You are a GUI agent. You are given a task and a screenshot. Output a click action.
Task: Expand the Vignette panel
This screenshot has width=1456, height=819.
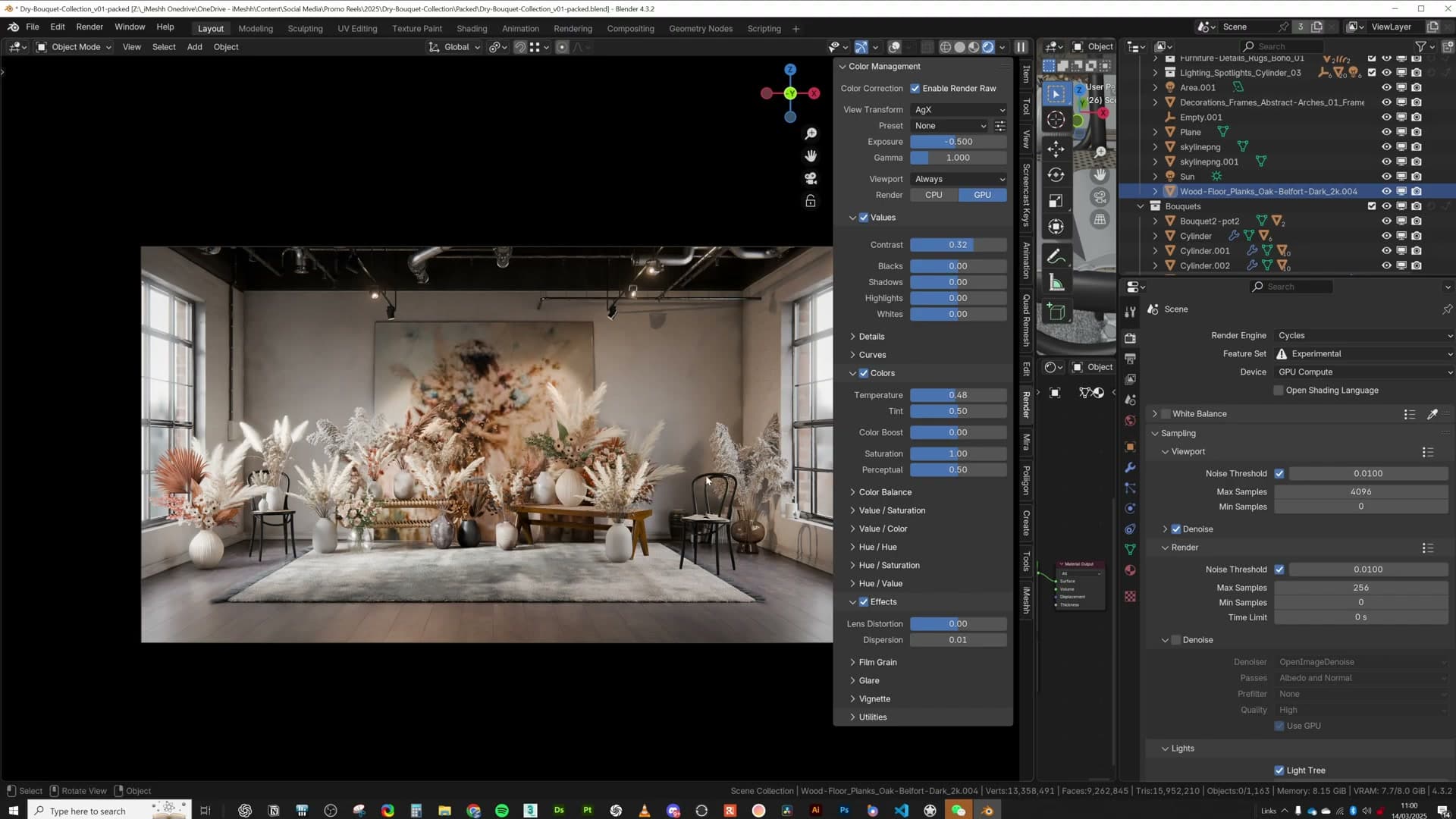(x=874, y=699)
